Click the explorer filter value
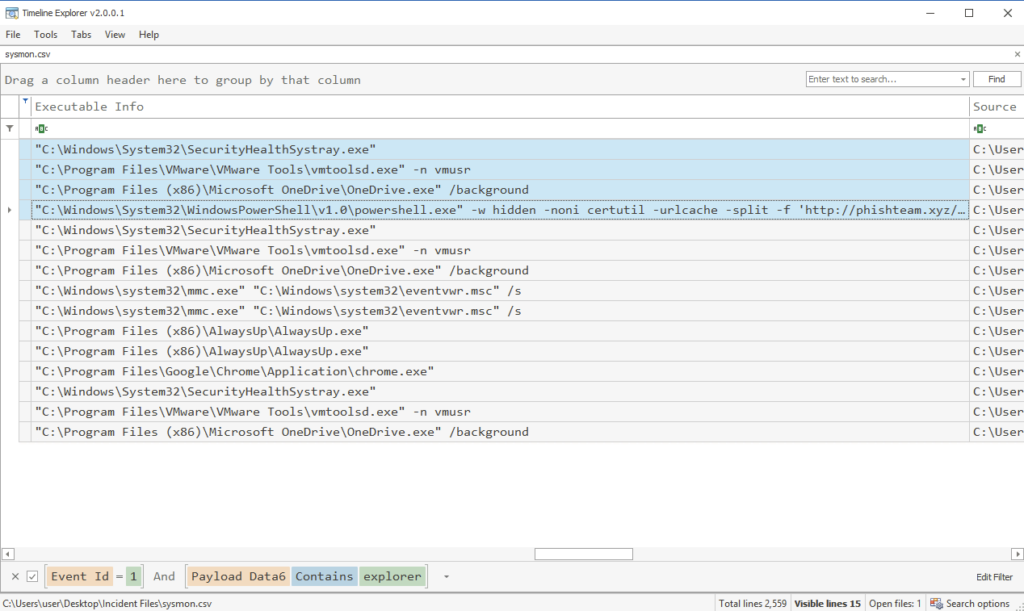Viewport: 1024px width, 611px height. point(392,576)
